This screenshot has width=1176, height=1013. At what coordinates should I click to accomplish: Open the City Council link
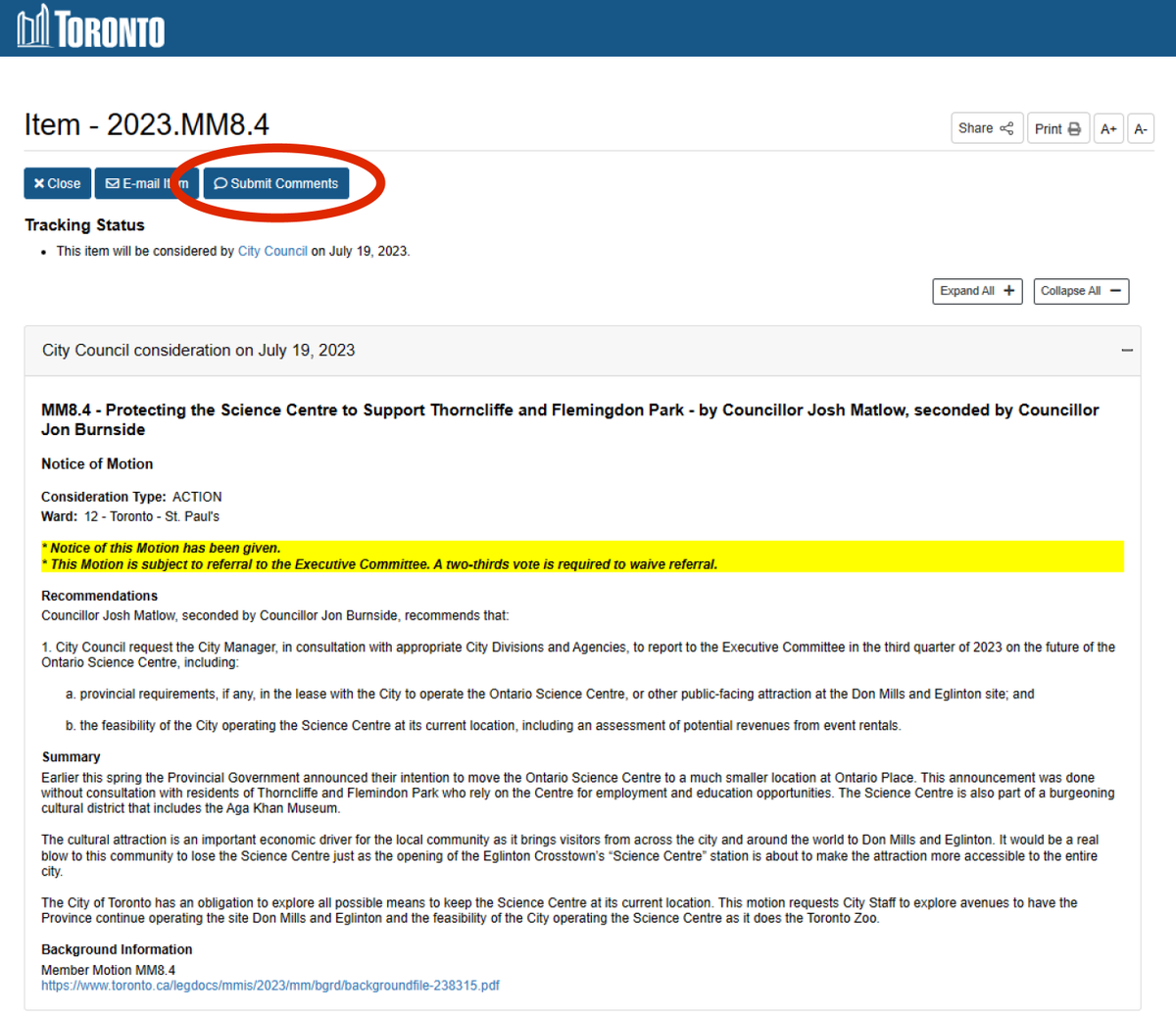272,251
